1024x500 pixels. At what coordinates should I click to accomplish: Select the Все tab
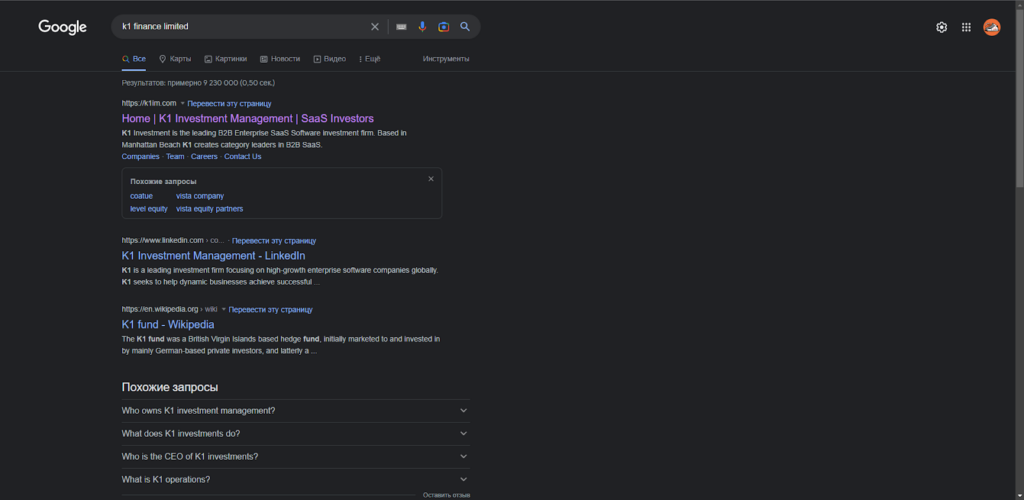[134, 59]
